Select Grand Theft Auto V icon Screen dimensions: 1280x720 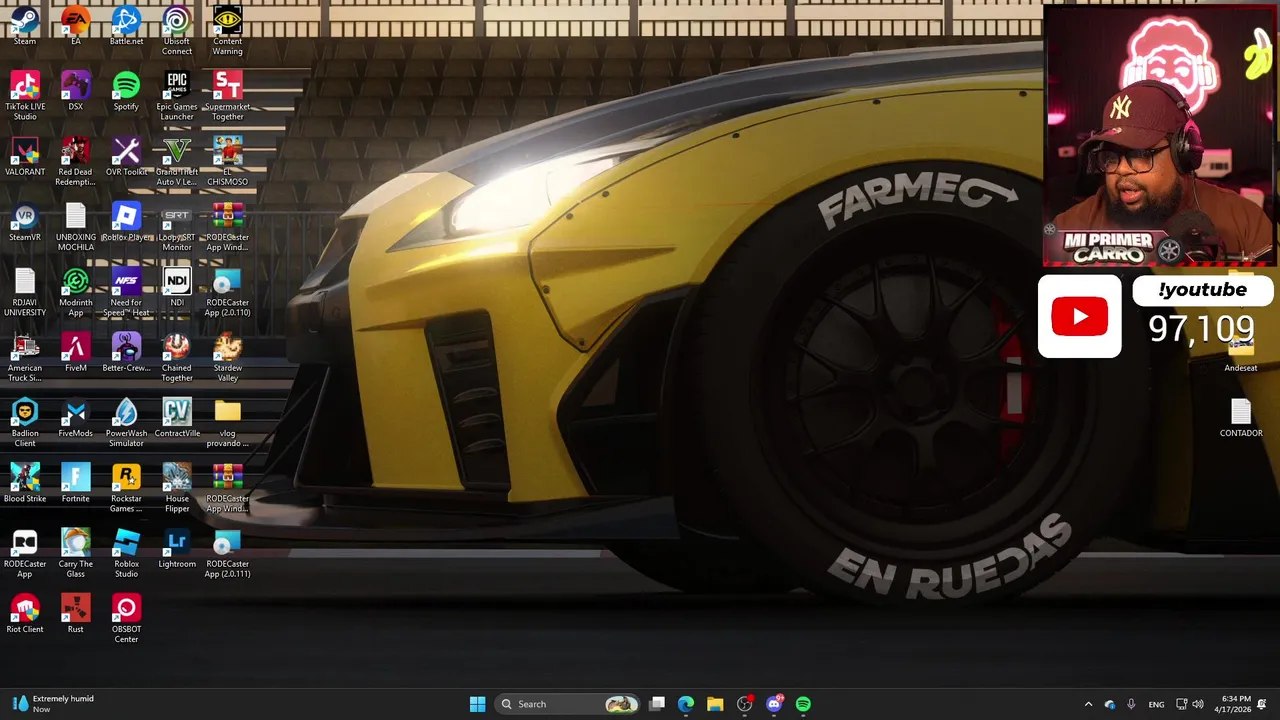(177, 161)
